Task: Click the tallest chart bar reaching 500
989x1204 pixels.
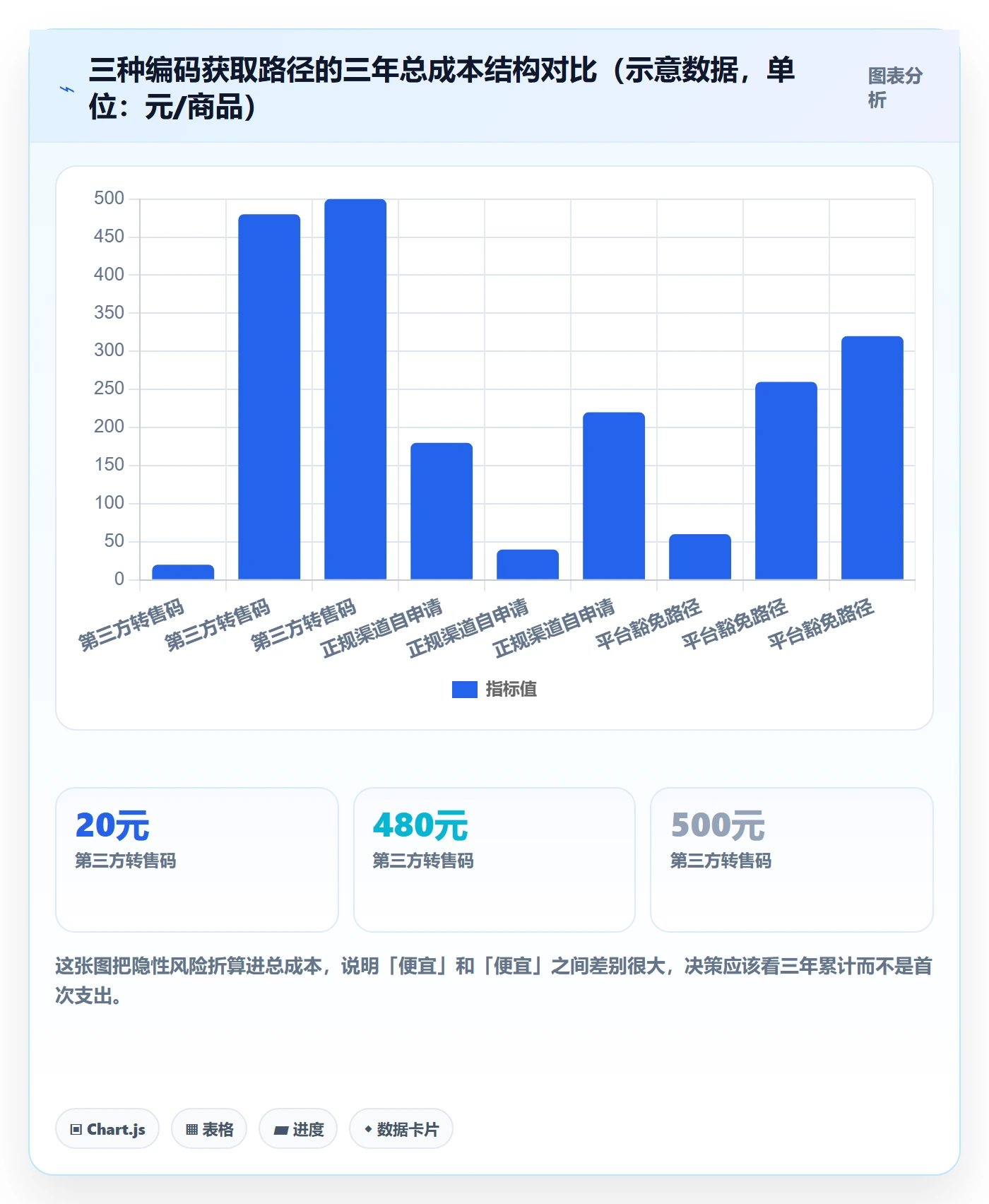Action: tap(355, 389)
